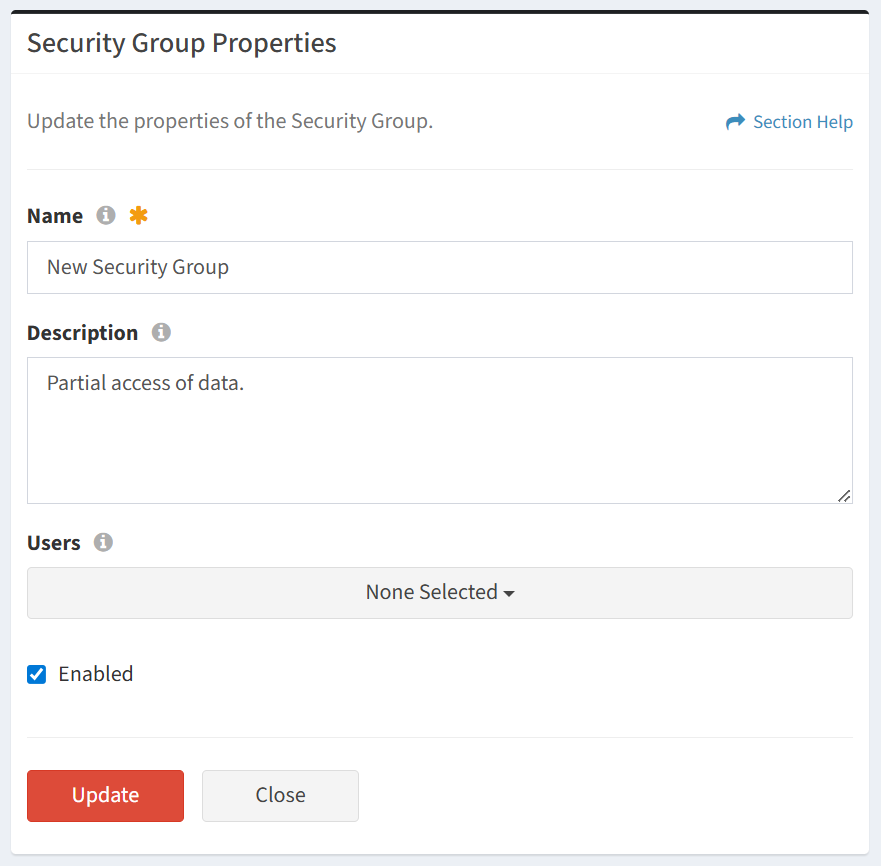Click the red Update button
This screenshot has height=866, width=881.
tap(106, 796)
